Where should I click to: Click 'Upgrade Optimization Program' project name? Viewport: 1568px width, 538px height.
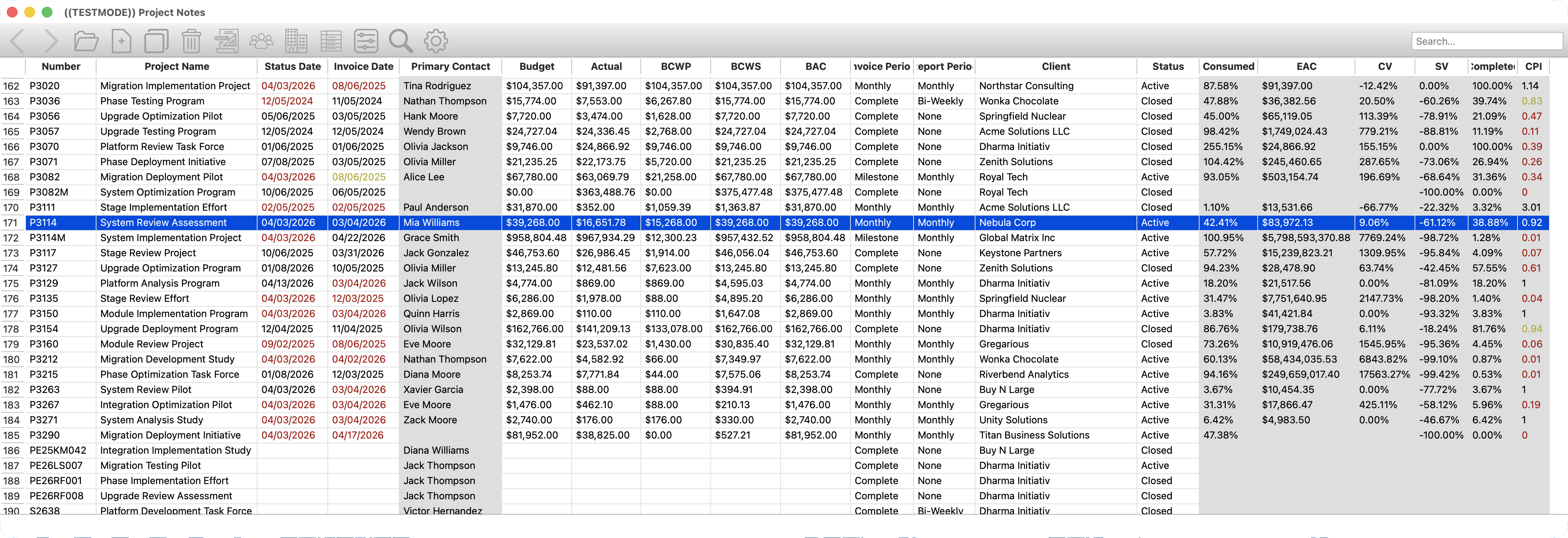coord(171,268)
